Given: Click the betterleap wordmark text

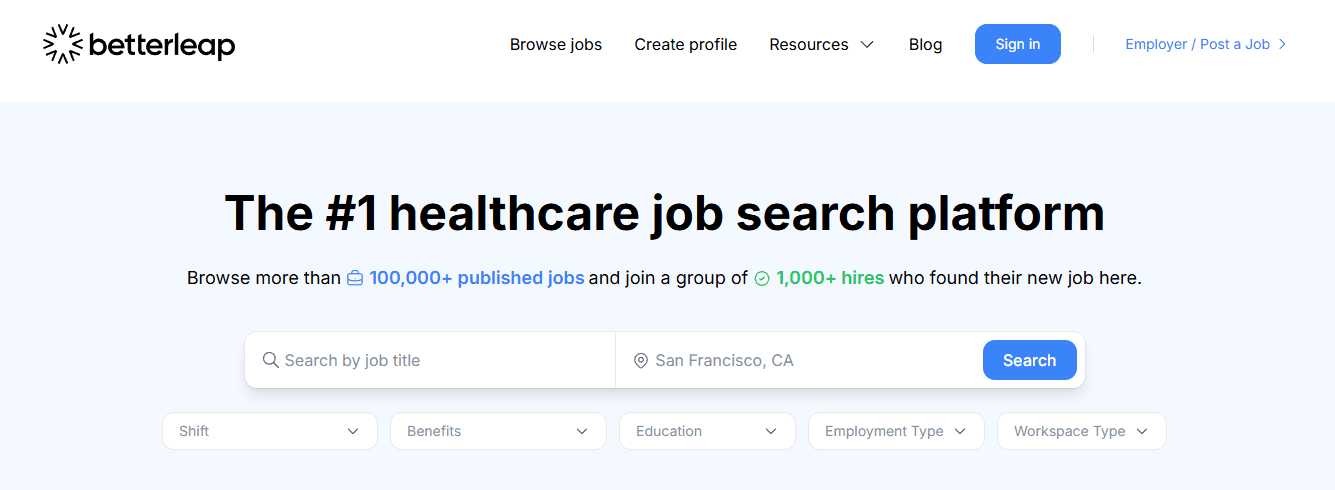Looking at the screenshot, I should (162, 45).
